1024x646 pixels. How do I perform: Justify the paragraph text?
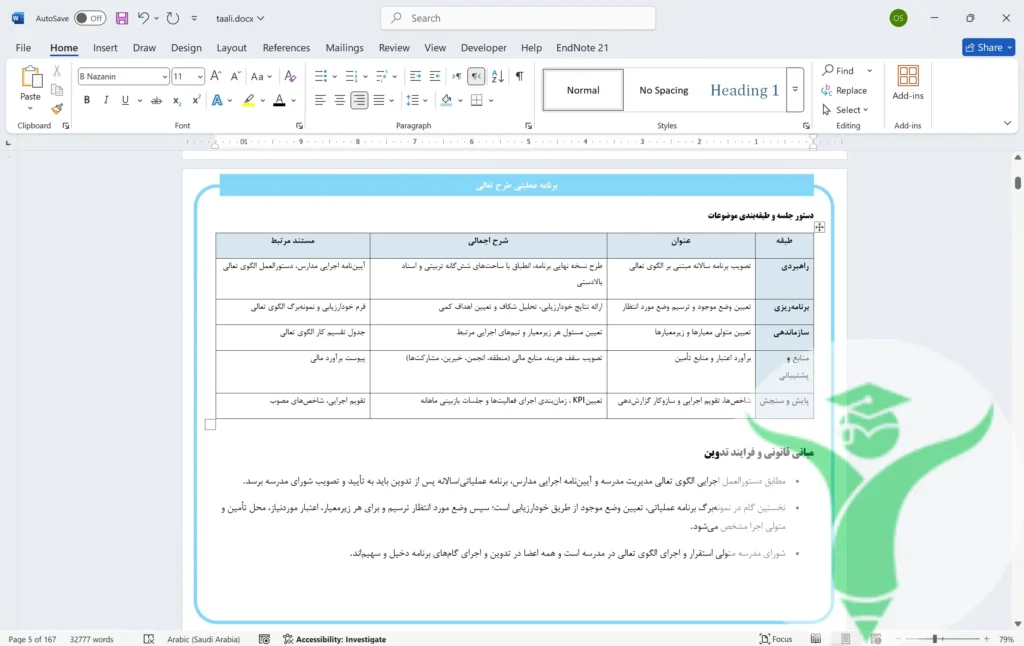(x=379, y=101)
